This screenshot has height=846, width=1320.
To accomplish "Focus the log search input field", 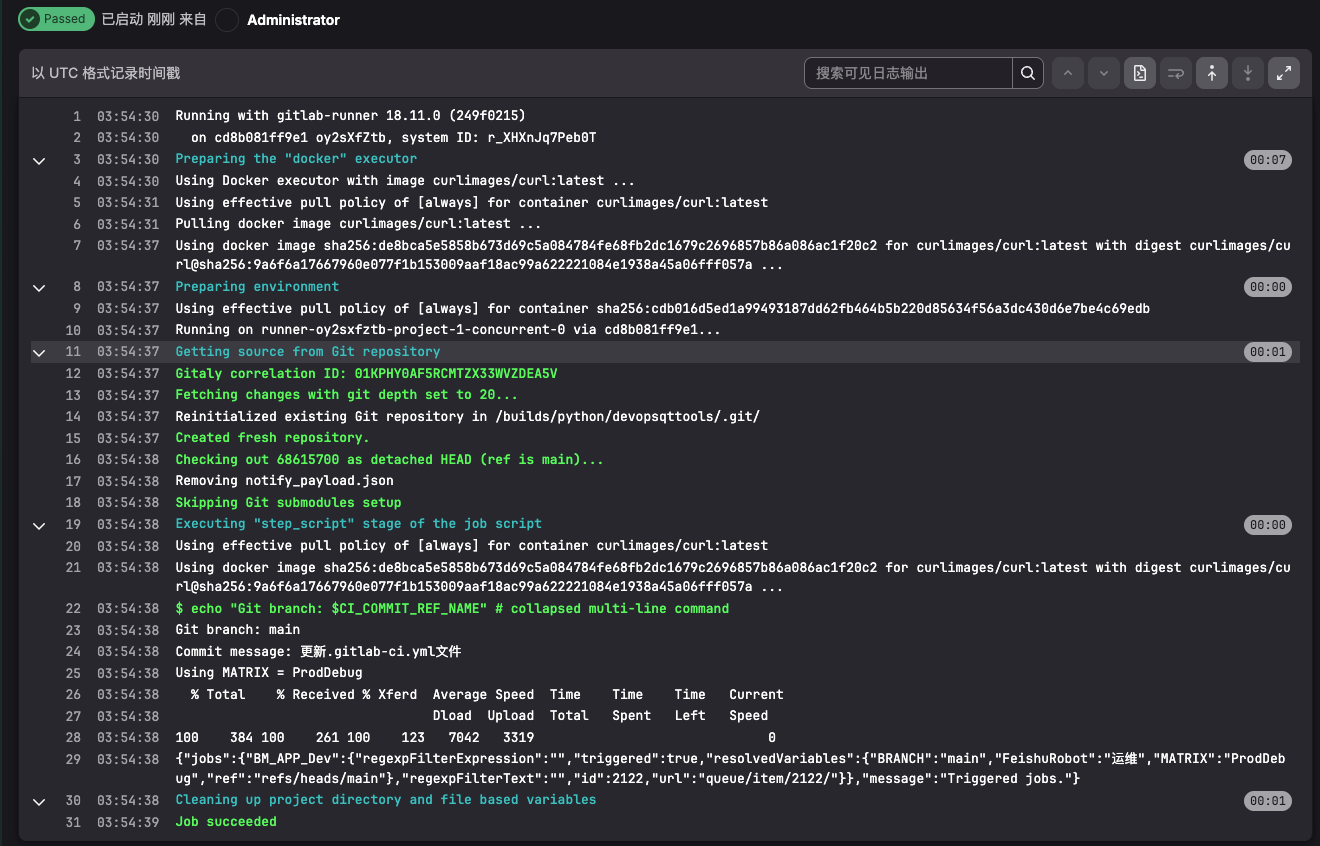I will pos(908,73).
